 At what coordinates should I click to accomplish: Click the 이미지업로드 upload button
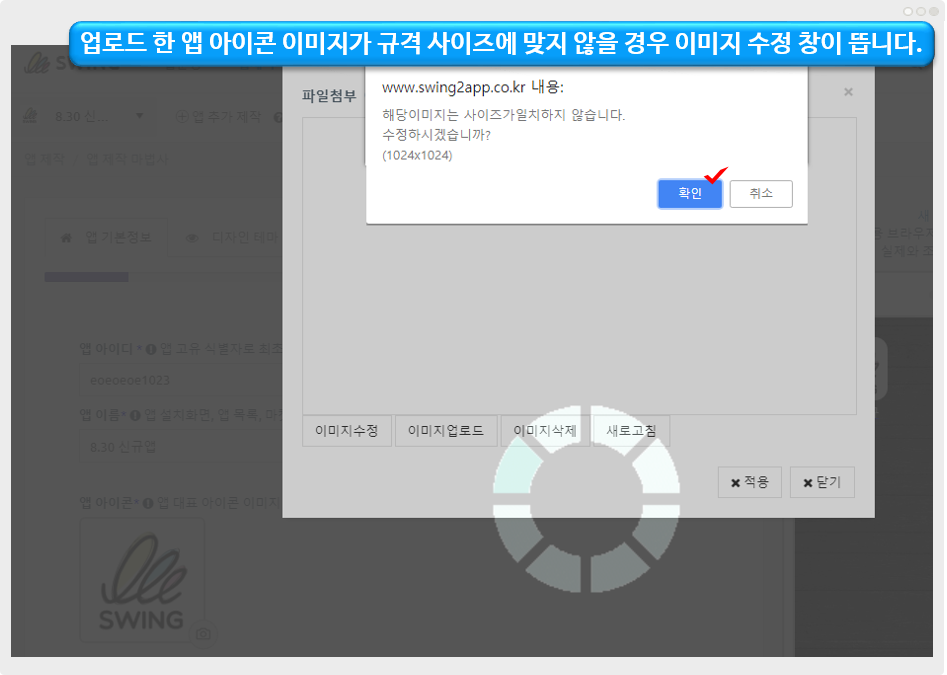point(445,431)
